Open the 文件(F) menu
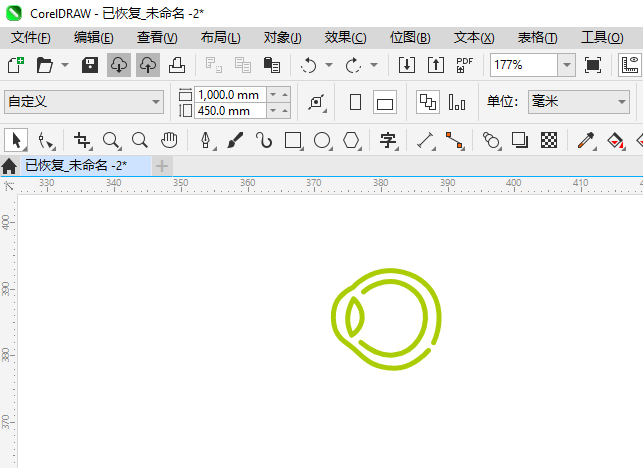The width and height of the screenshot is (643, 468). click(x=30, y=38)
